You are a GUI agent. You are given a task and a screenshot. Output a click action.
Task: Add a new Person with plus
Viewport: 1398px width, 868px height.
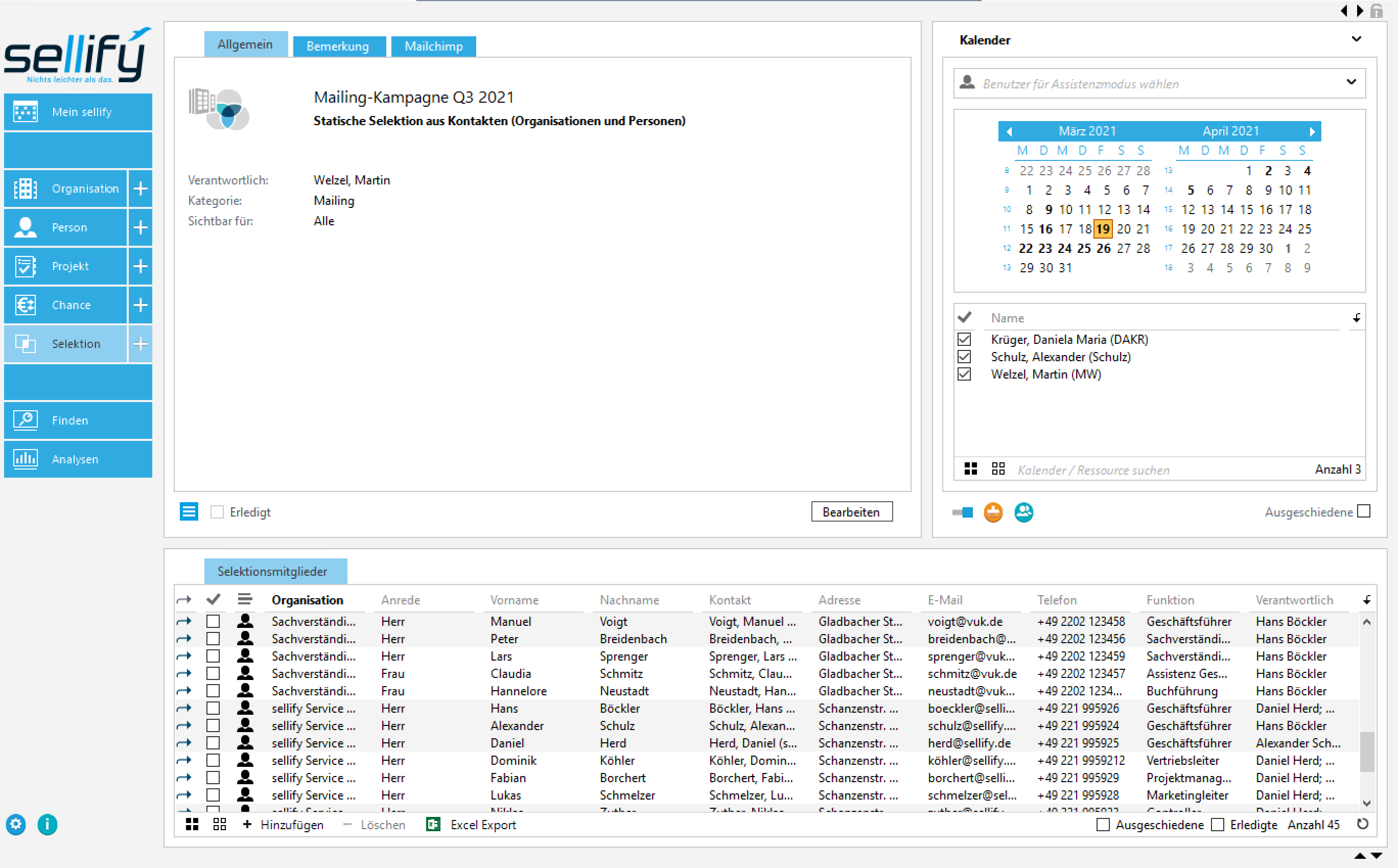pyautogui.click(x=140, y=227)
